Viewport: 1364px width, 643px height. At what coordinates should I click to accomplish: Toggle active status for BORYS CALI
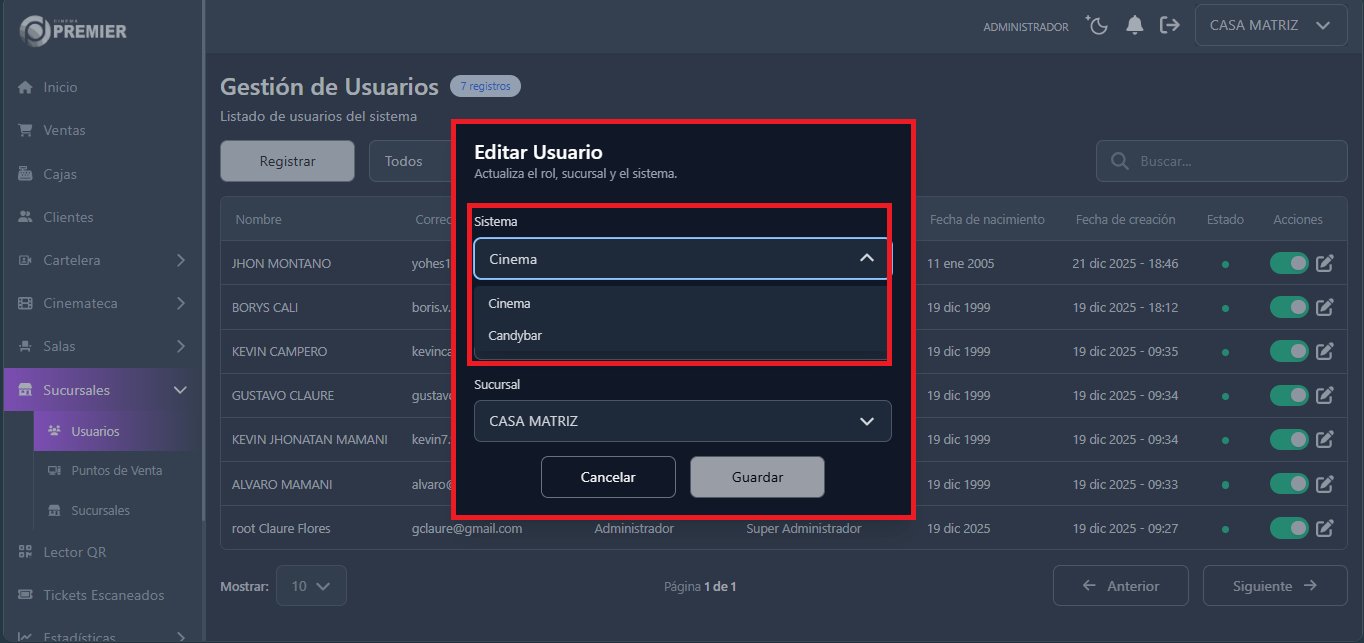click(x=1289, y=307)
